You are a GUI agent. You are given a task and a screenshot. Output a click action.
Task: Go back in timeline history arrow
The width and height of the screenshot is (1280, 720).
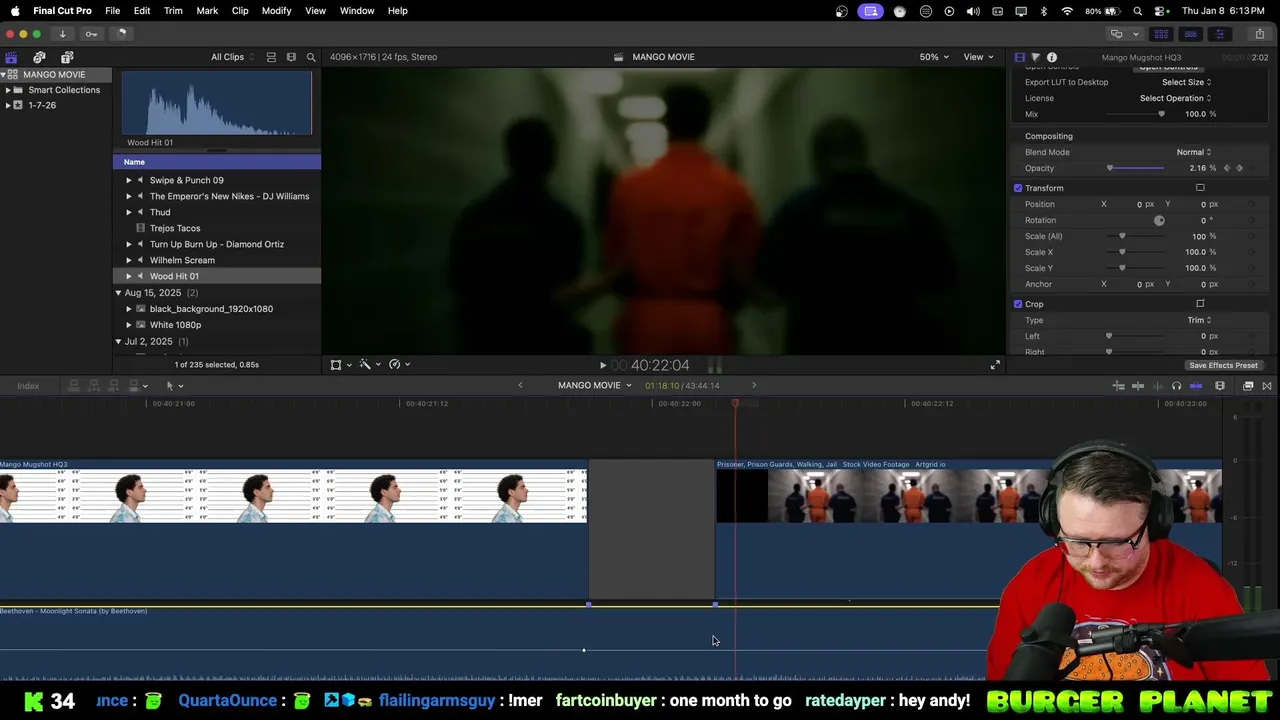click(520, 386)
